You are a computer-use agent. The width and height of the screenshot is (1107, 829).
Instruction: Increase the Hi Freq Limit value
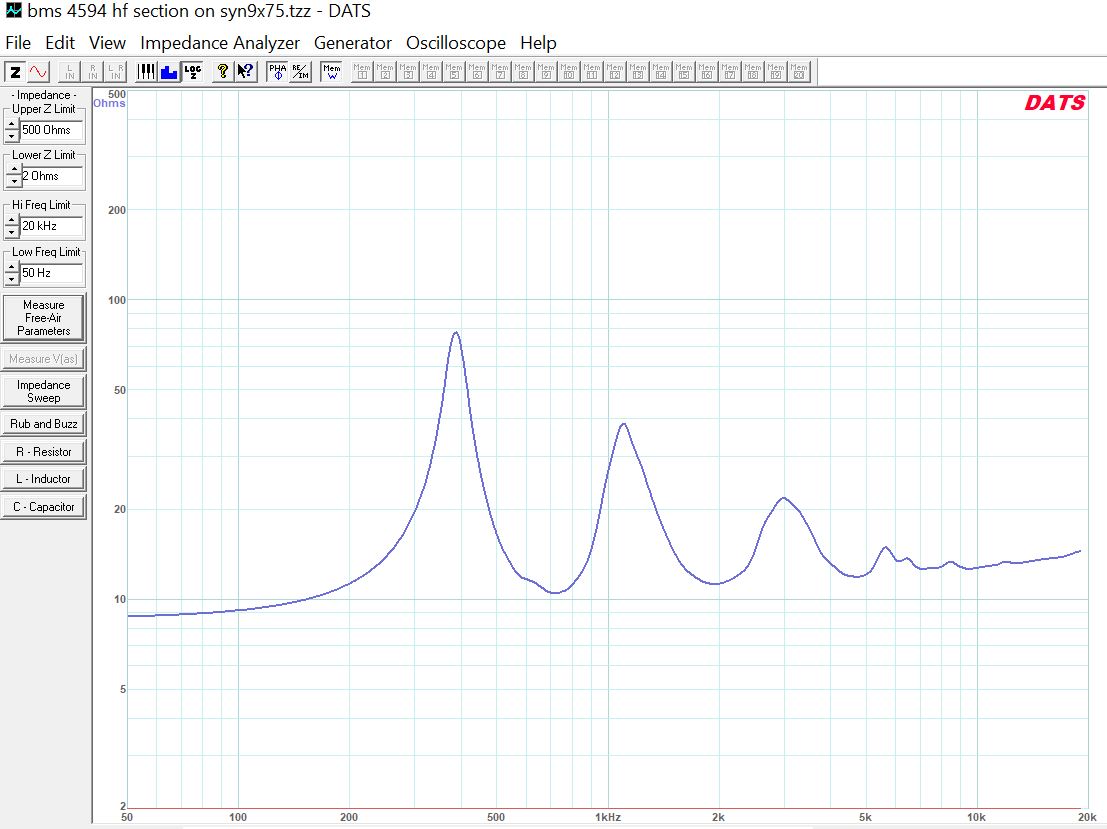(11, 220)
